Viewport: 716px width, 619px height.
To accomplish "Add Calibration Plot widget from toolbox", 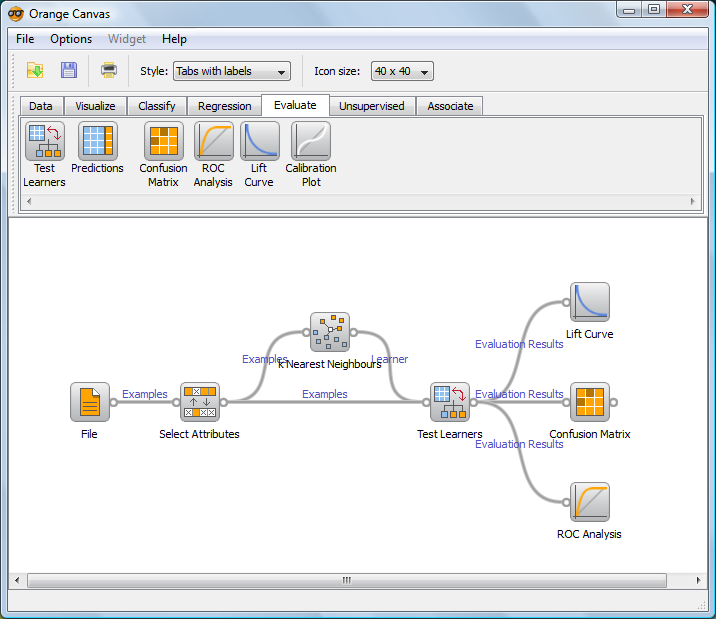I will point(311,141).
